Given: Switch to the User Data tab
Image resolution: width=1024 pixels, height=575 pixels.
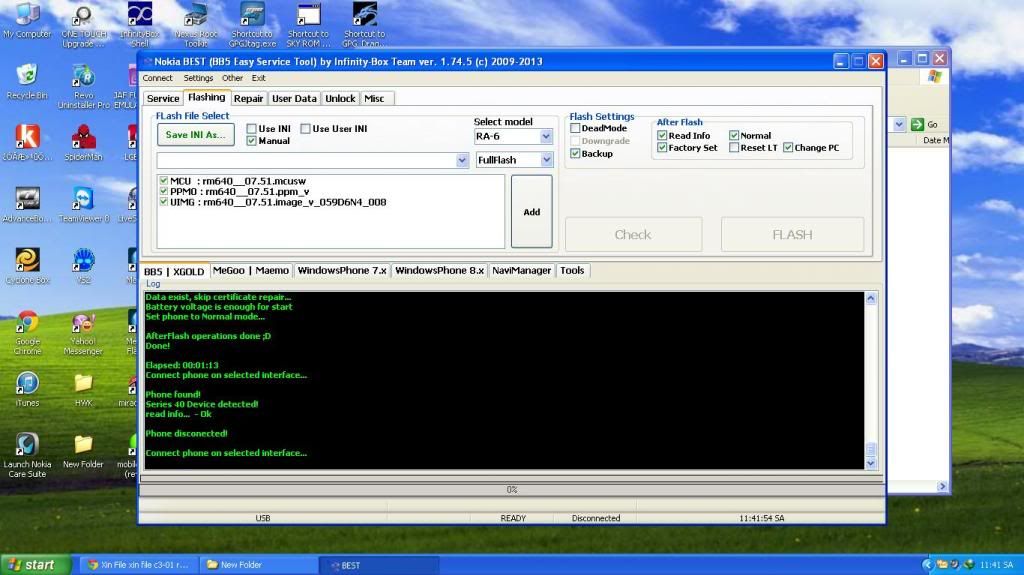Looking at the screenshot, I should 294,99.
